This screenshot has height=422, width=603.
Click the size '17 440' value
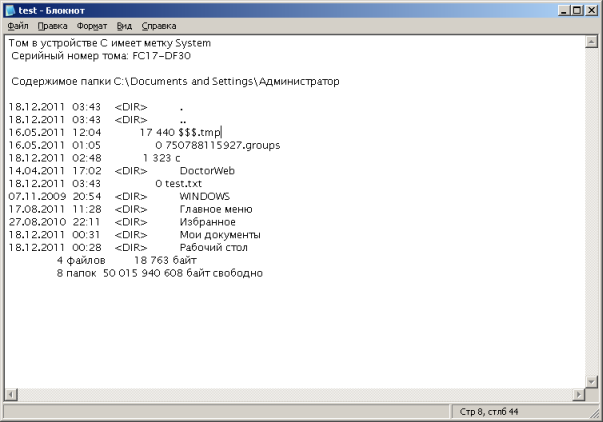coord(157,133)
